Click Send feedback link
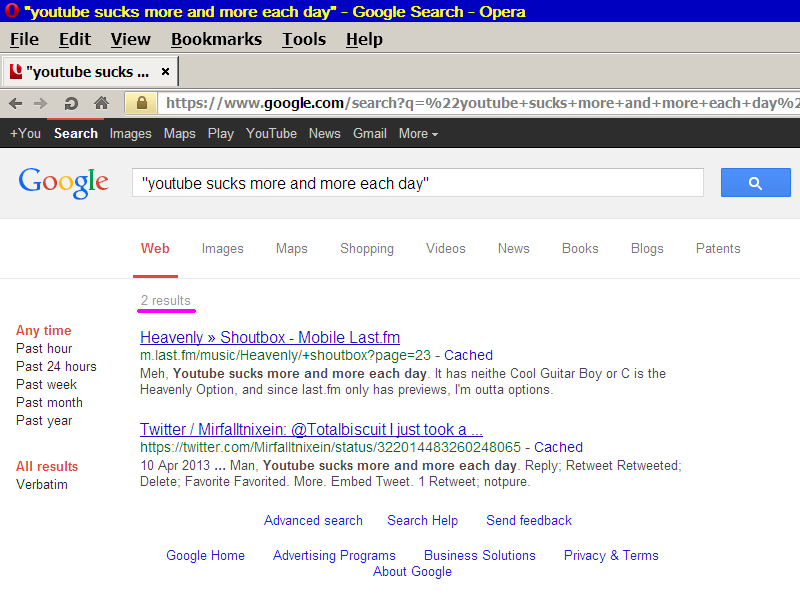Image resolution: width=800 pixels, height=608 pixels. (x=529, y=520)
